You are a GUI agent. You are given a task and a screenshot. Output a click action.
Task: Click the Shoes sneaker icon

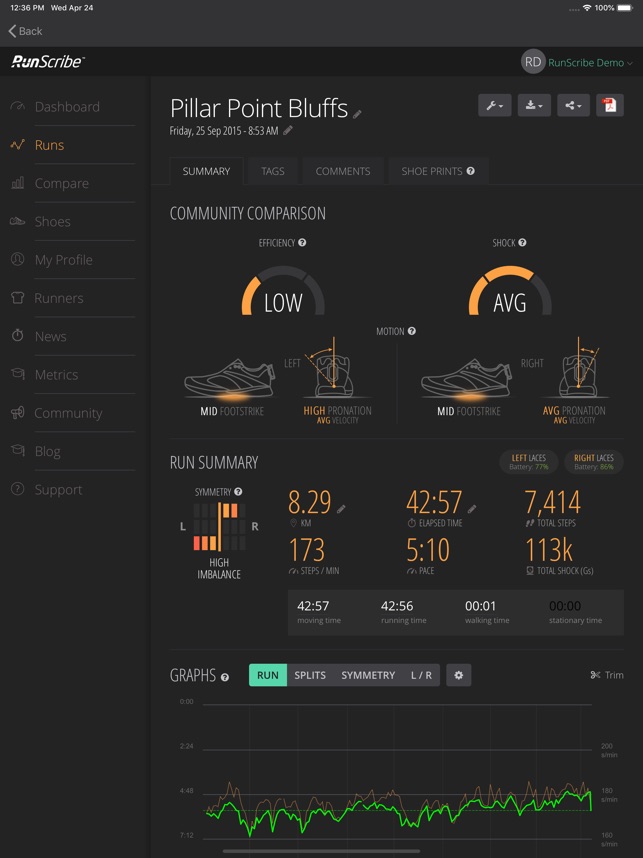[18, 221]
